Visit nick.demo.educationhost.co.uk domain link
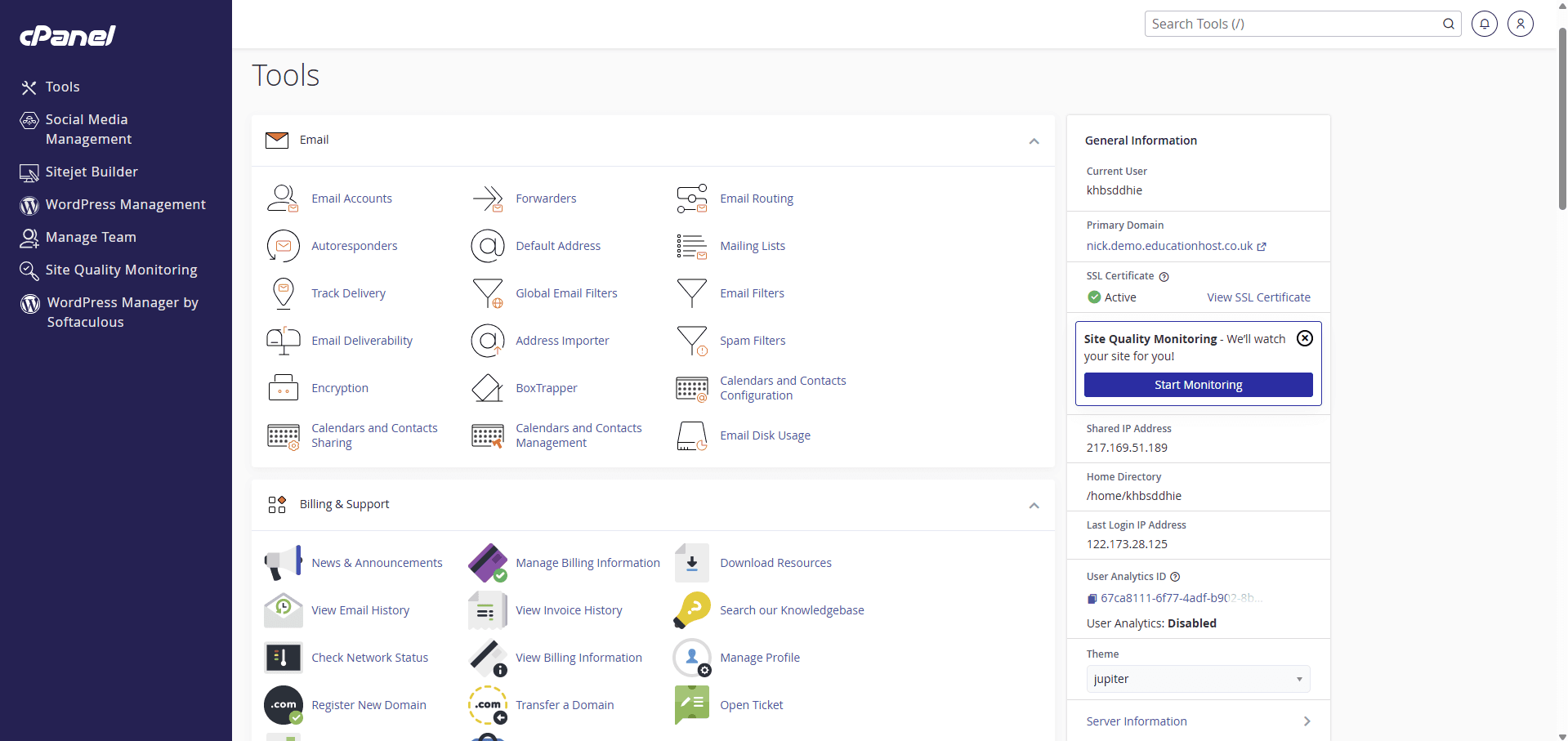This screenshot has height=741, width=1568. click(x=1169, y=246)
